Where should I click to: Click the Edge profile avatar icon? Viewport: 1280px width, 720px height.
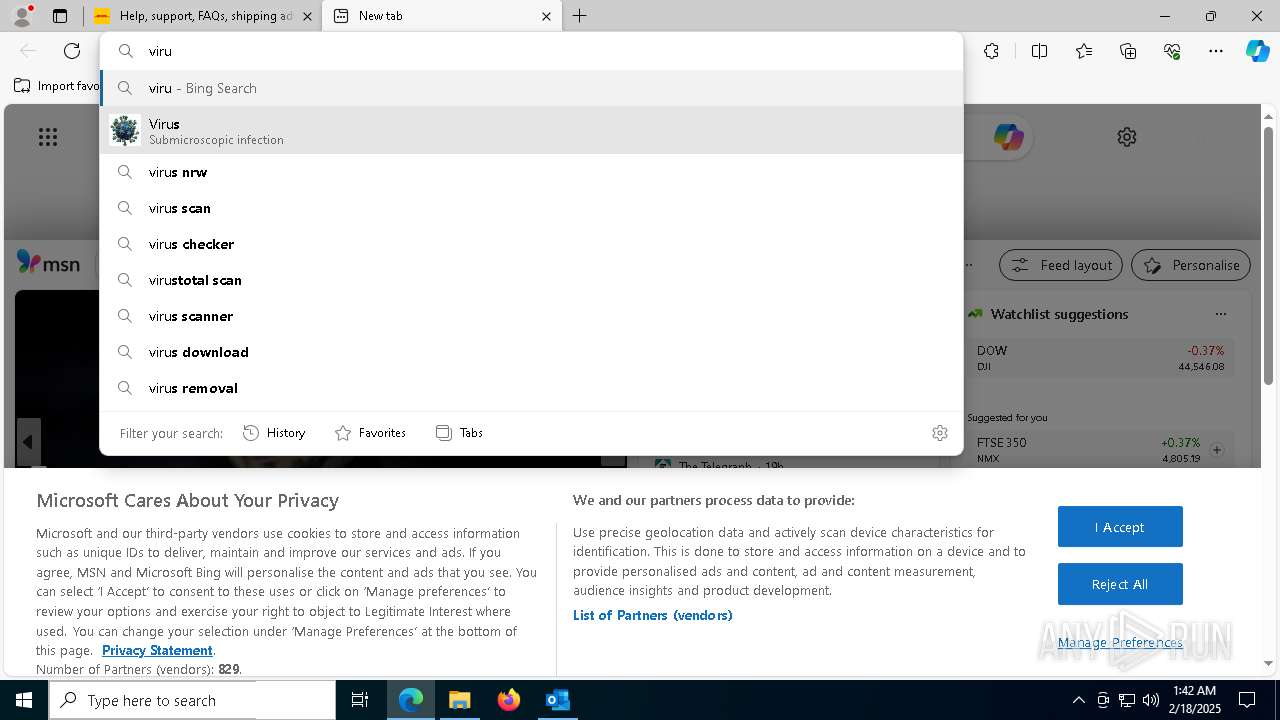pyautogui.click(x=22, y=16)
